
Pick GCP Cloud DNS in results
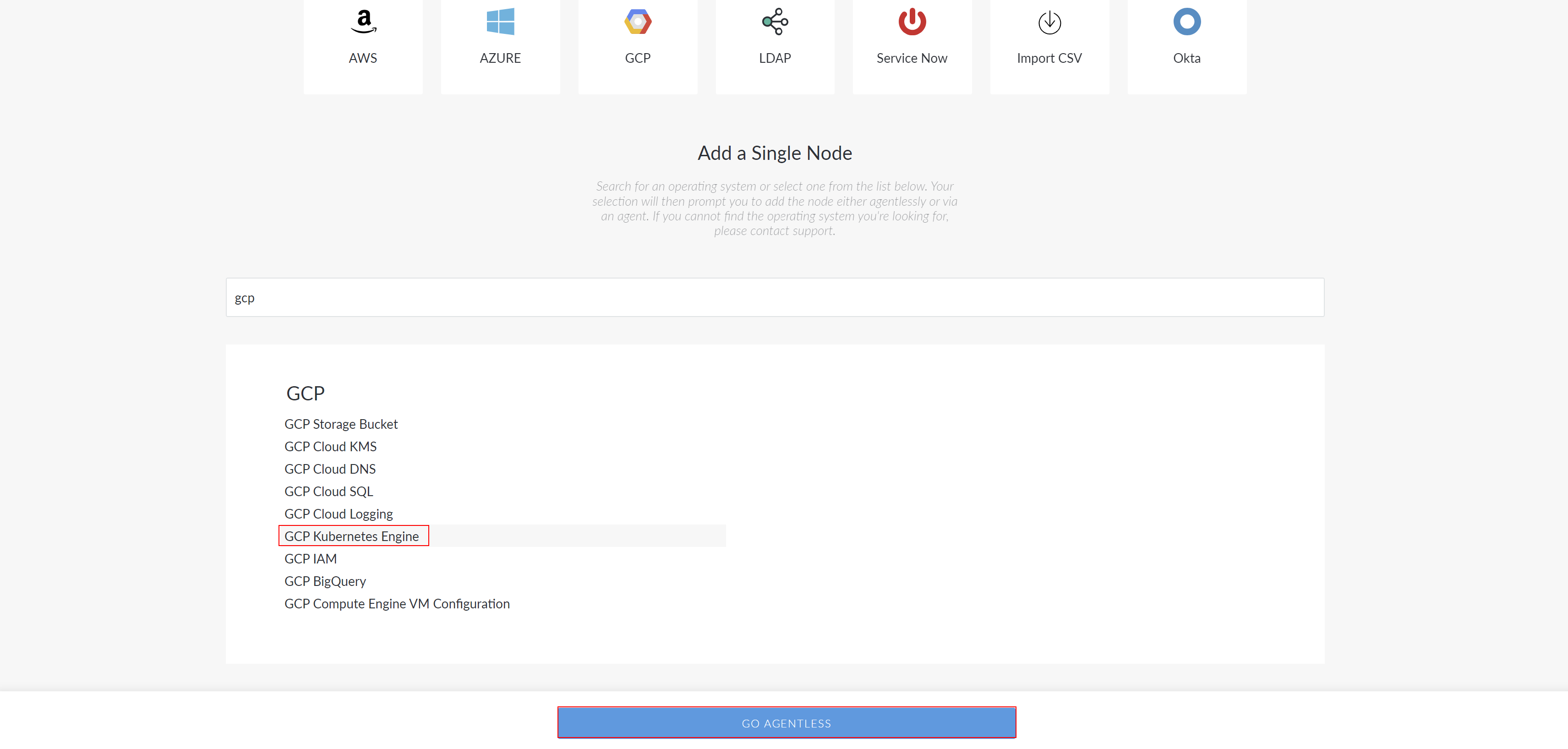click(x=330, y=469)
